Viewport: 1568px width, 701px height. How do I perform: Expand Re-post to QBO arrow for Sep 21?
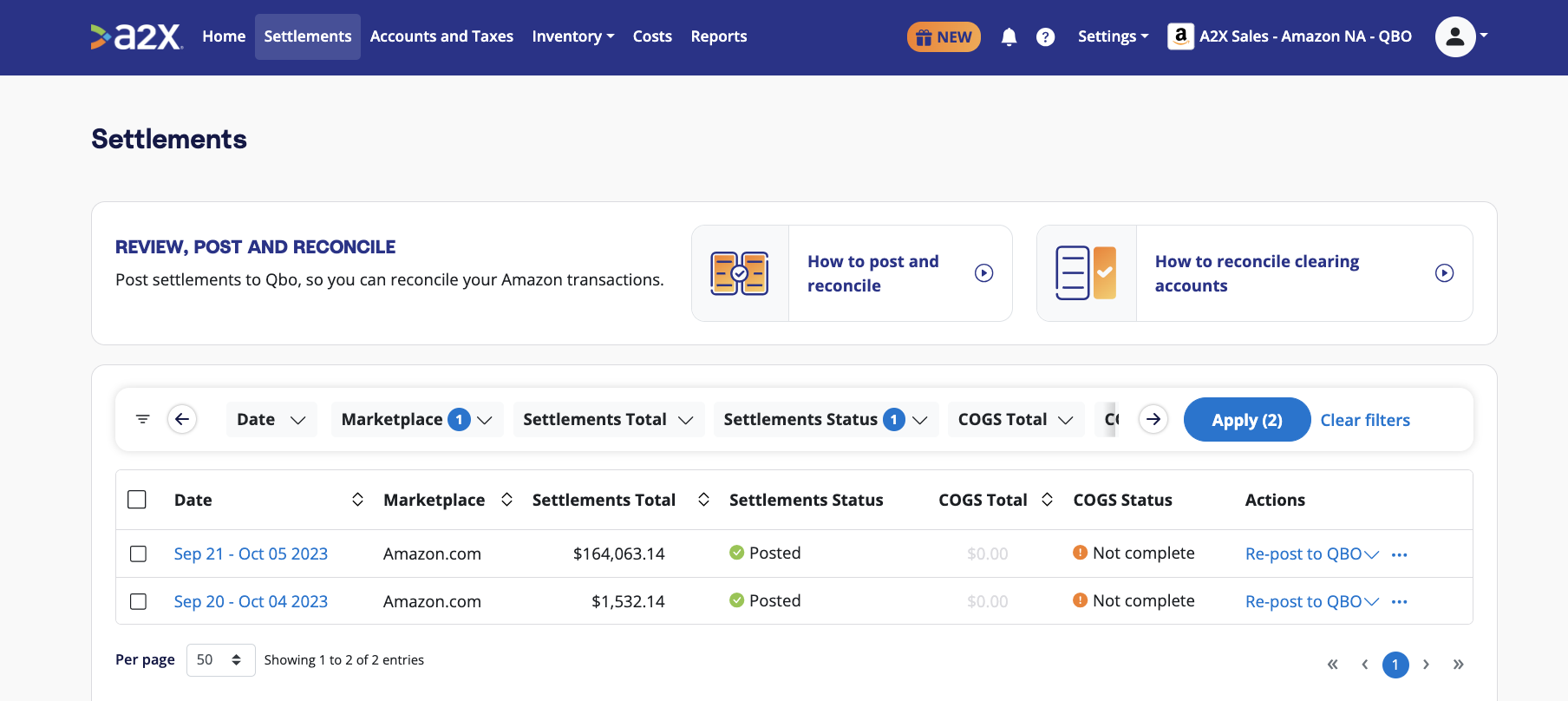click(1371, 554)
